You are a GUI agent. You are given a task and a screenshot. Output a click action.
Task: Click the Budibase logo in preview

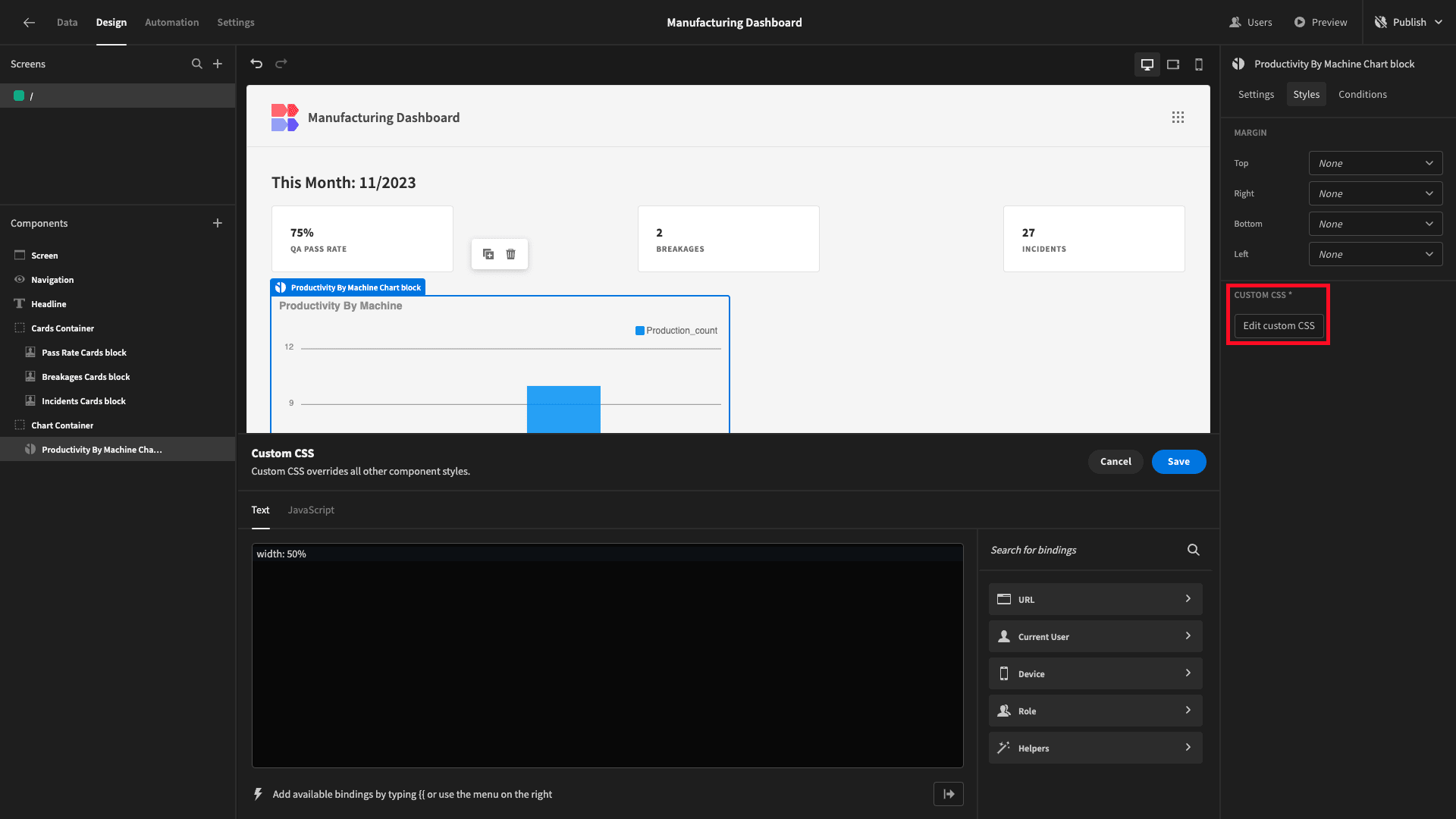coord(285,118)
